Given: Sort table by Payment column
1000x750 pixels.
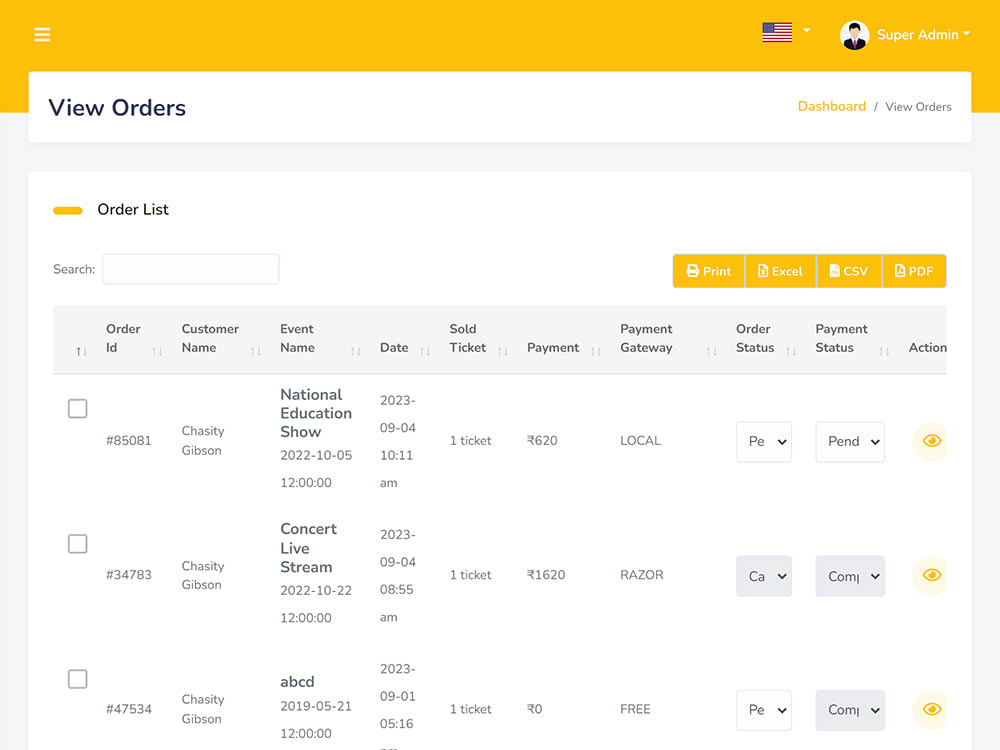Looking at the screenshot, I should point(596,351).
